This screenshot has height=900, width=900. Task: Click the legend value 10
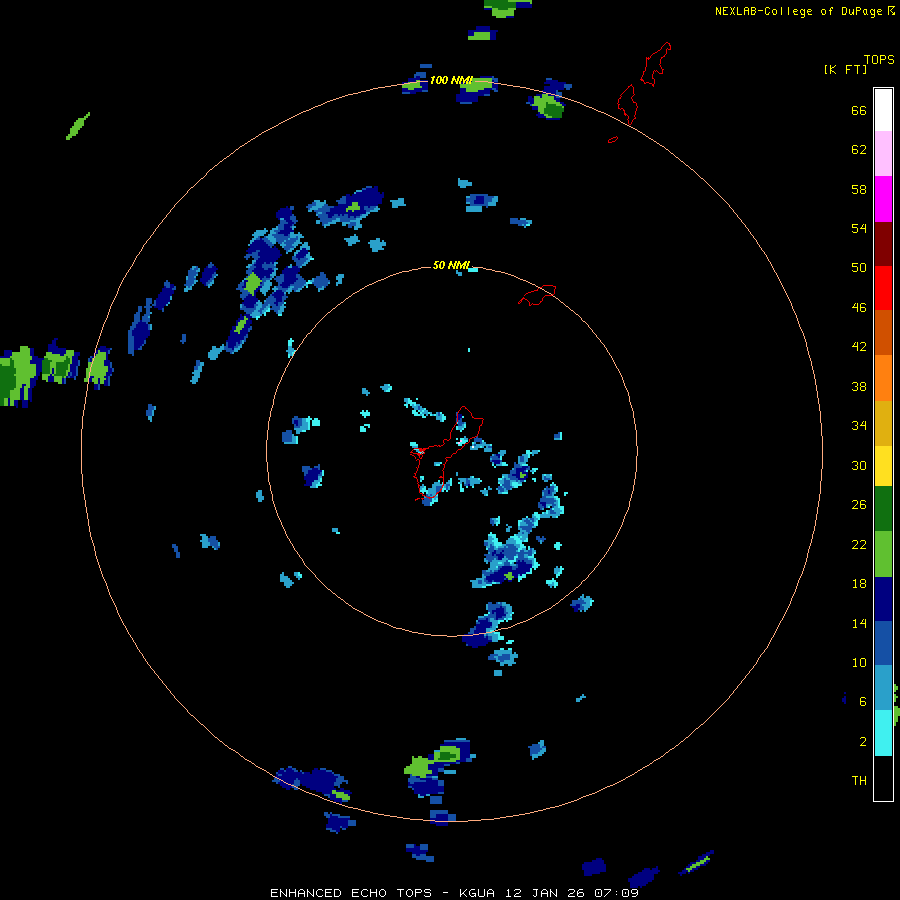[859, 662]
